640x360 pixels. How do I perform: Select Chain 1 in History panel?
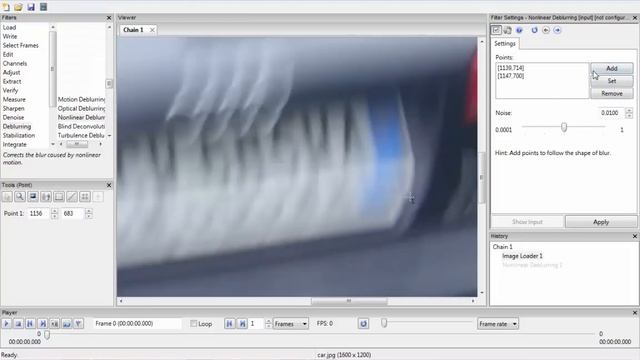[x=502, y=247]
